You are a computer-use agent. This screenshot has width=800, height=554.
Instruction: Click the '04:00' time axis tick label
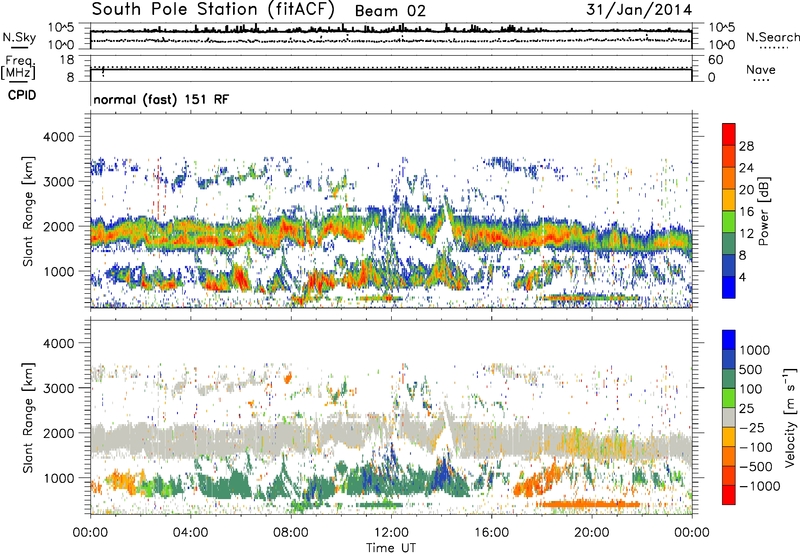(x=190, y=533)
